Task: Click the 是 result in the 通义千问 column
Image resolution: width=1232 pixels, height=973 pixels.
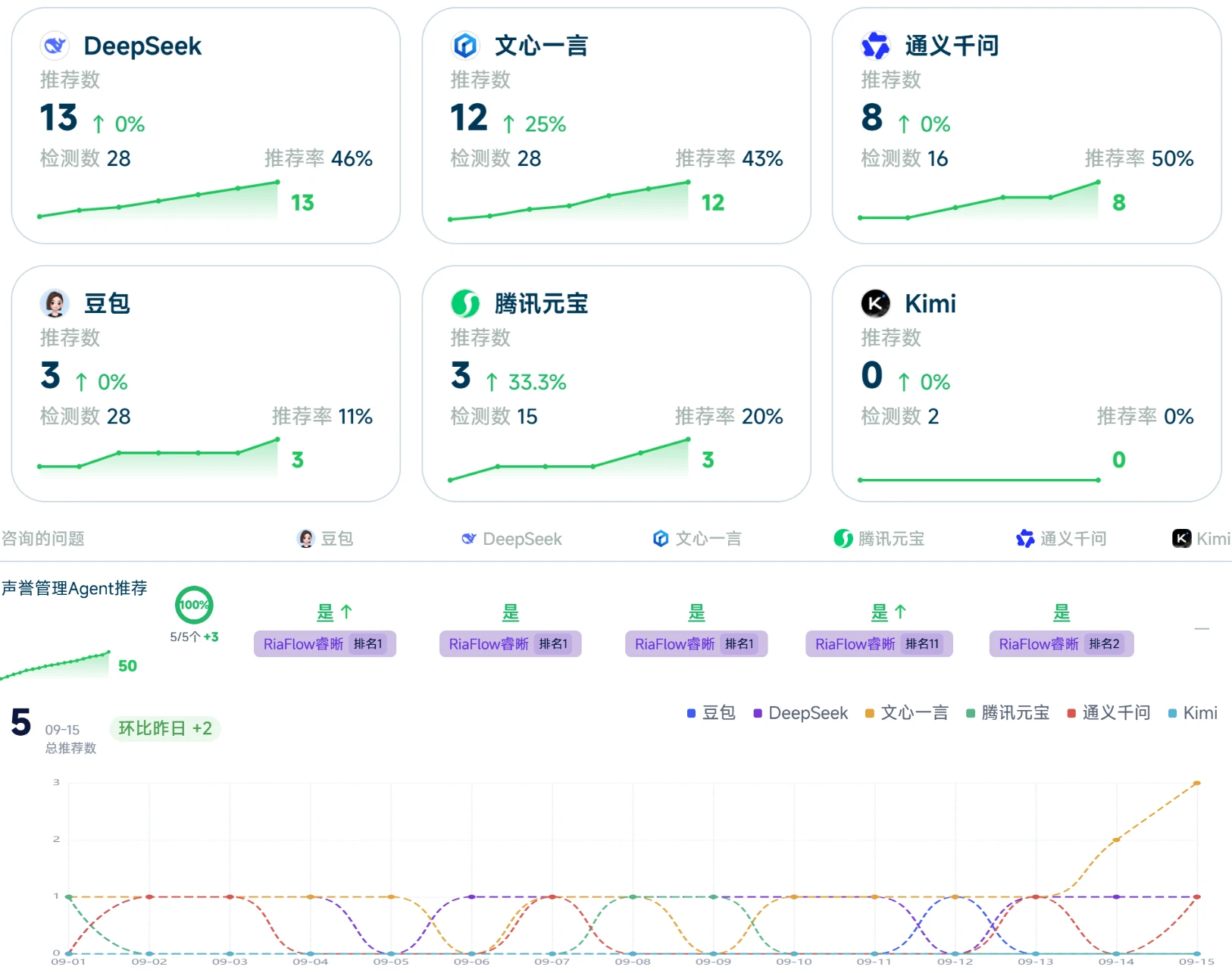Action: pos(1062,612)
